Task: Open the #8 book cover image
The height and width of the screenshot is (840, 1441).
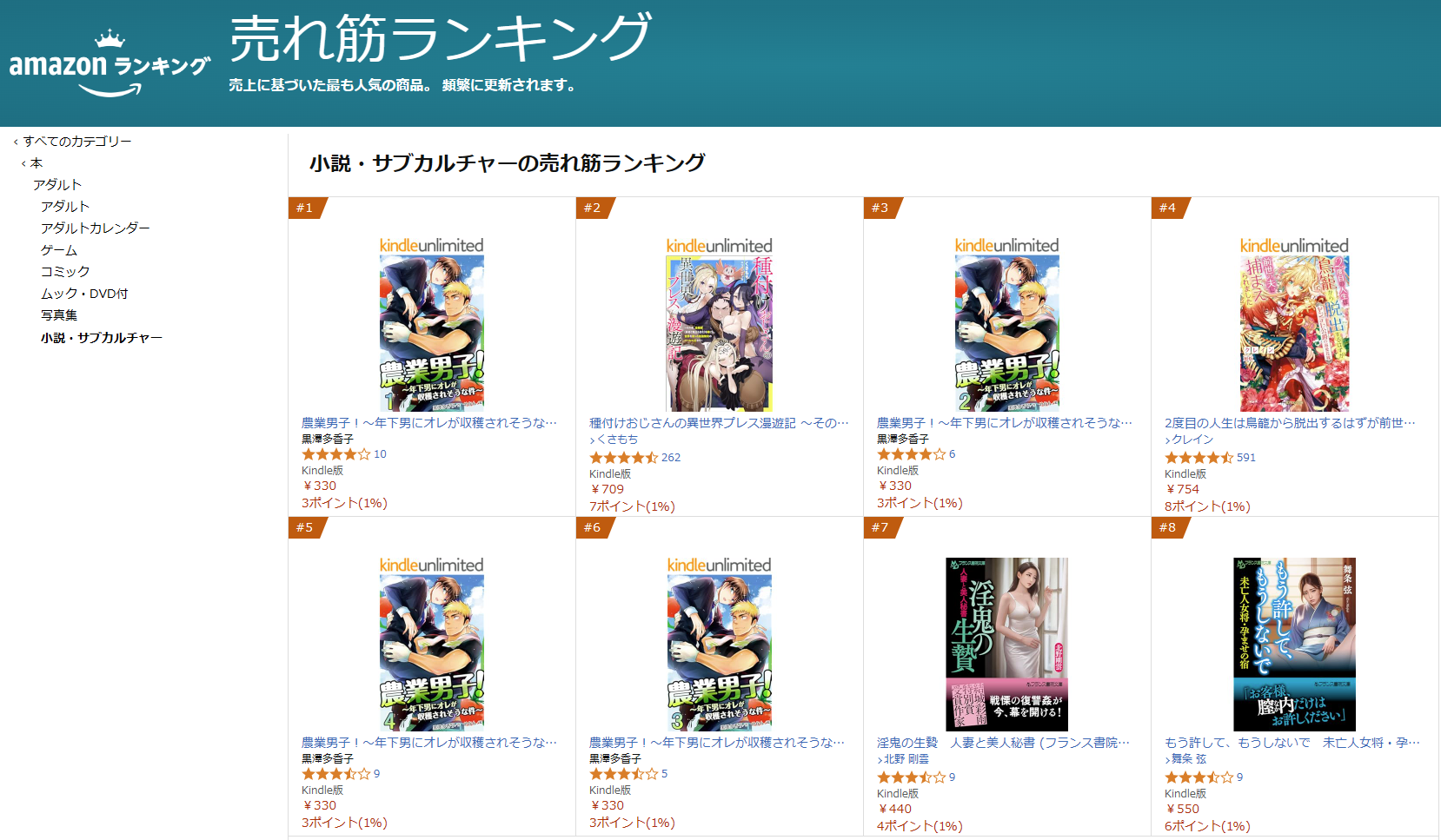Action: (1294, 645)
